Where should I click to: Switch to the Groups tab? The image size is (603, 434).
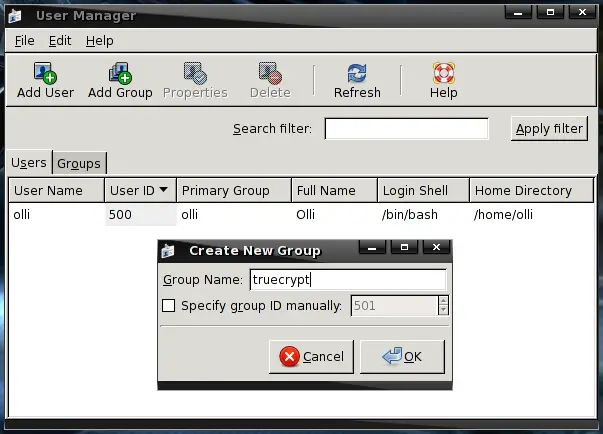click(x=78, y=163)
